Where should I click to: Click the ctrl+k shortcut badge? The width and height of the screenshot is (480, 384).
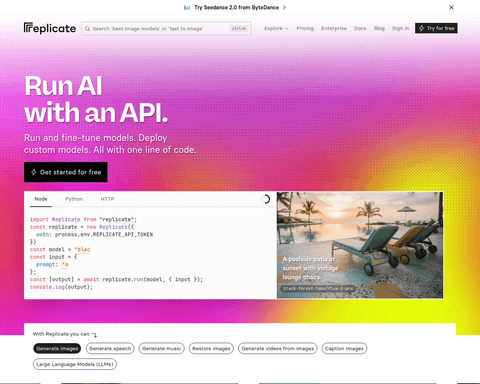coord(239,29)
